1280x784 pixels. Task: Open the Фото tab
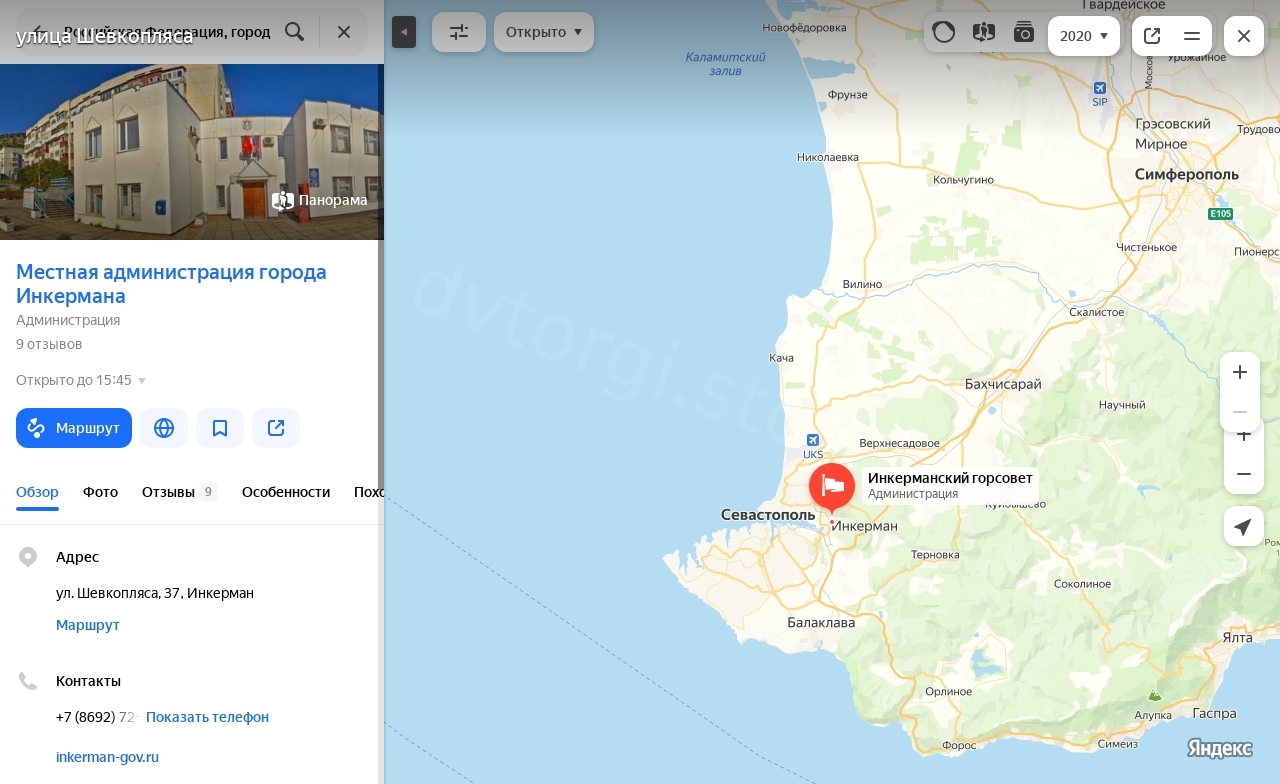(100, 492)
